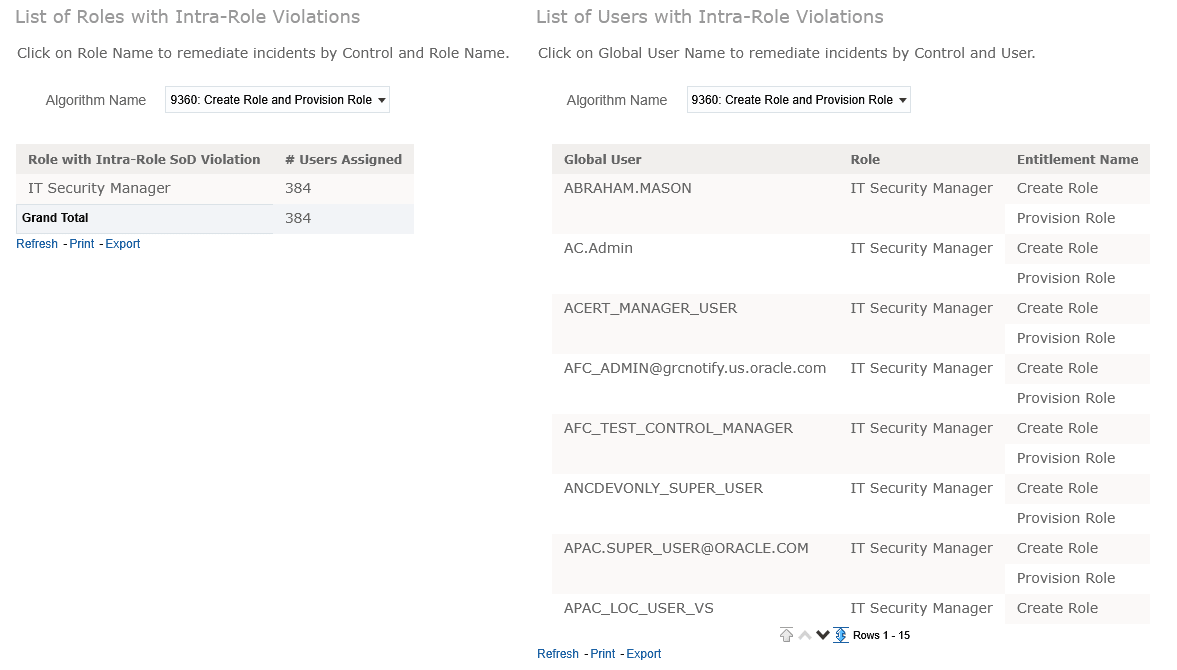Open global user ACERT_MANAGER_USER

(x=650, y=308)
